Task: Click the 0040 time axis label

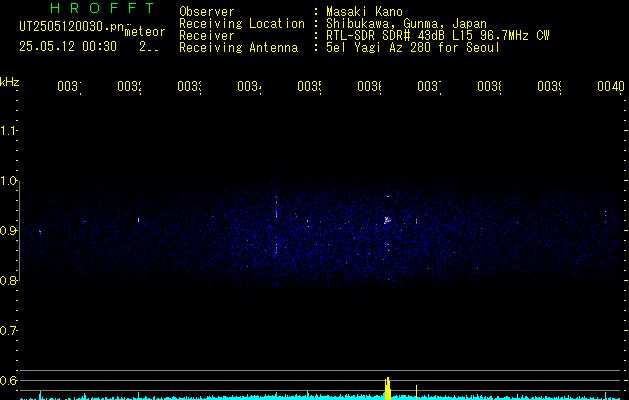Action: click(x=611, y=86)
